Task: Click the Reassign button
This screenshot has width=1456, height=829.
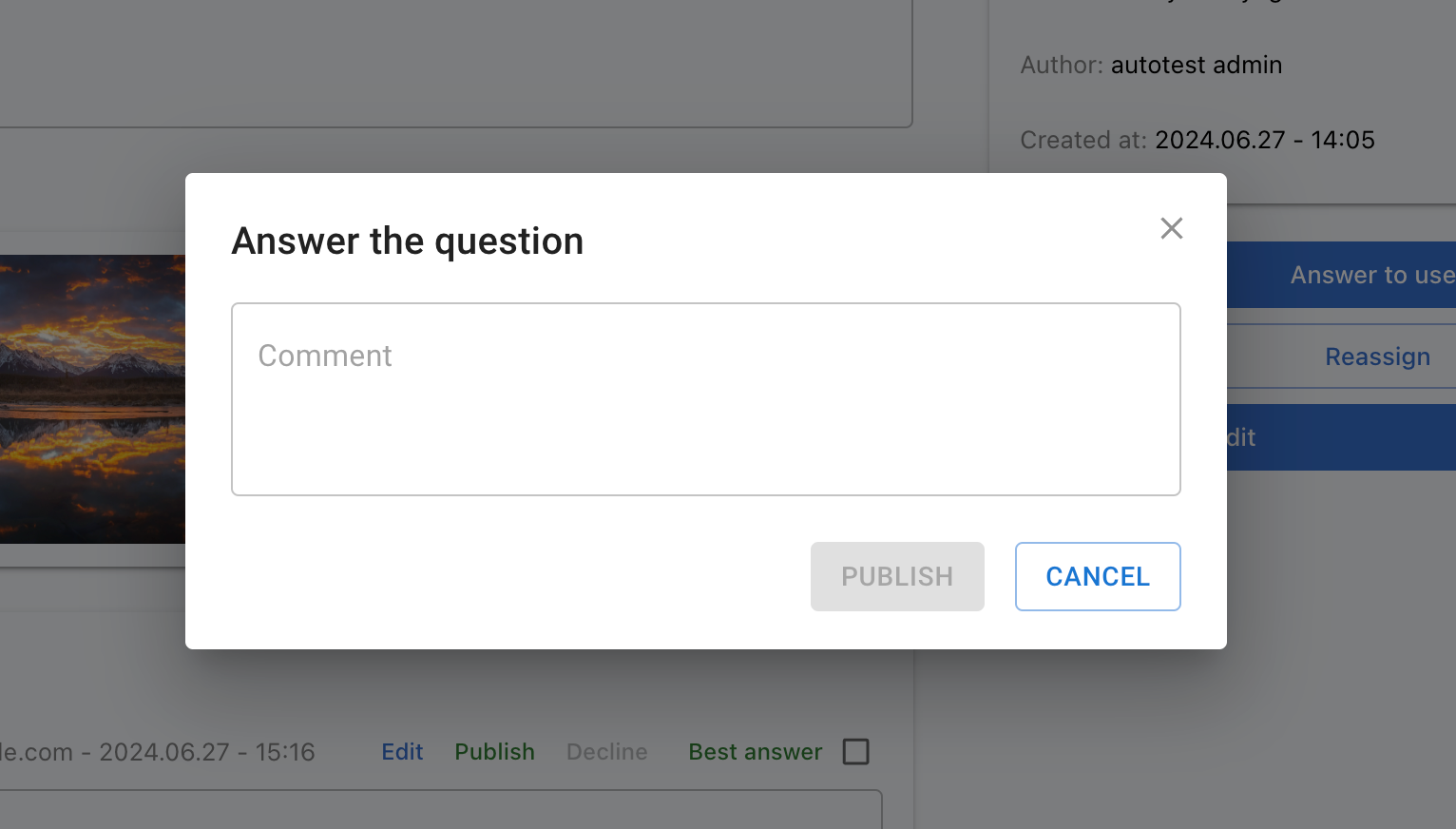Action: coord(1376,357)
